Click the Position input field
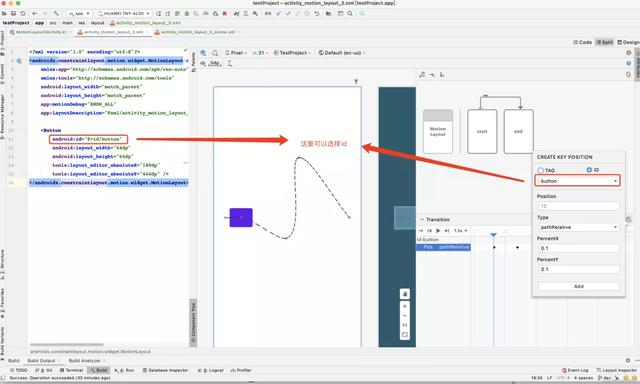Viewport: 640px width, 384px height. [578, 206]
